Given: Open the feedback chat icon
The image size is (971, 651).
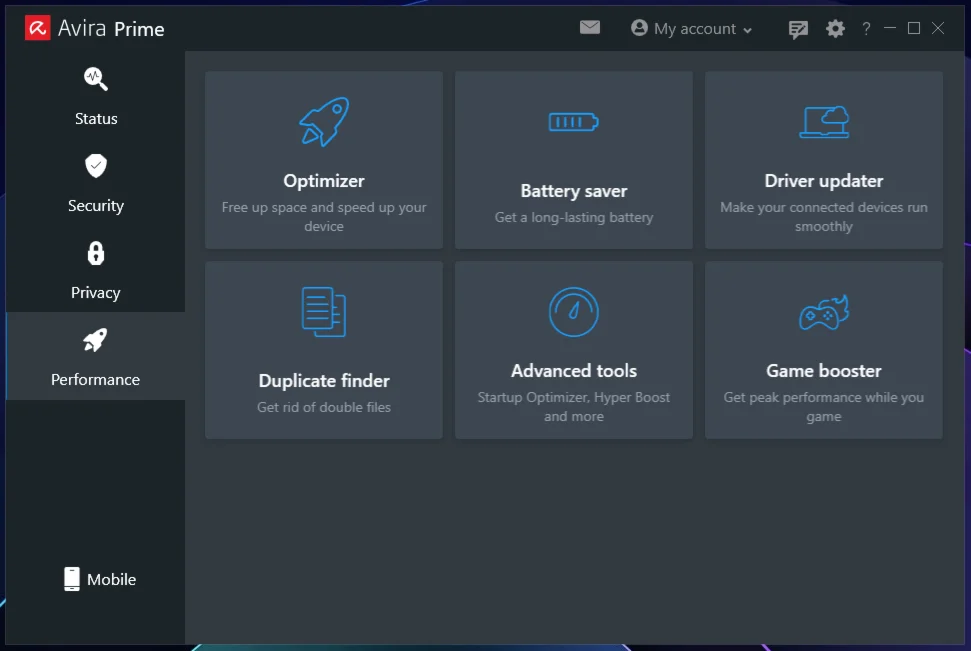Looking at the screenshot, I should [798, 29].
